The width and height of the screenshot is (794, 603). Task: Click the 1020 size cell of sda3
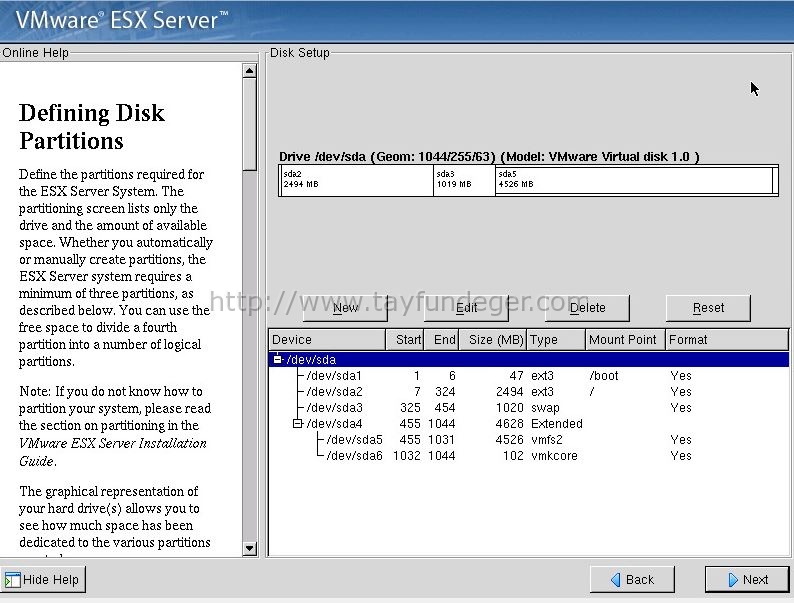[509, 408]
